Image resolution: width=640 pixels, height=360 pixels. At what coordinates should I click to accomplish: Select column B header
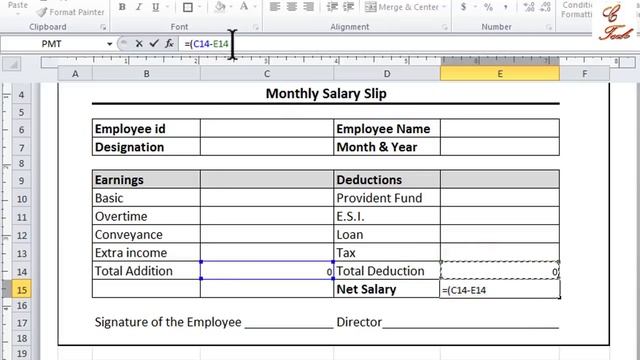pyautogui.click(x=146, y=74)
